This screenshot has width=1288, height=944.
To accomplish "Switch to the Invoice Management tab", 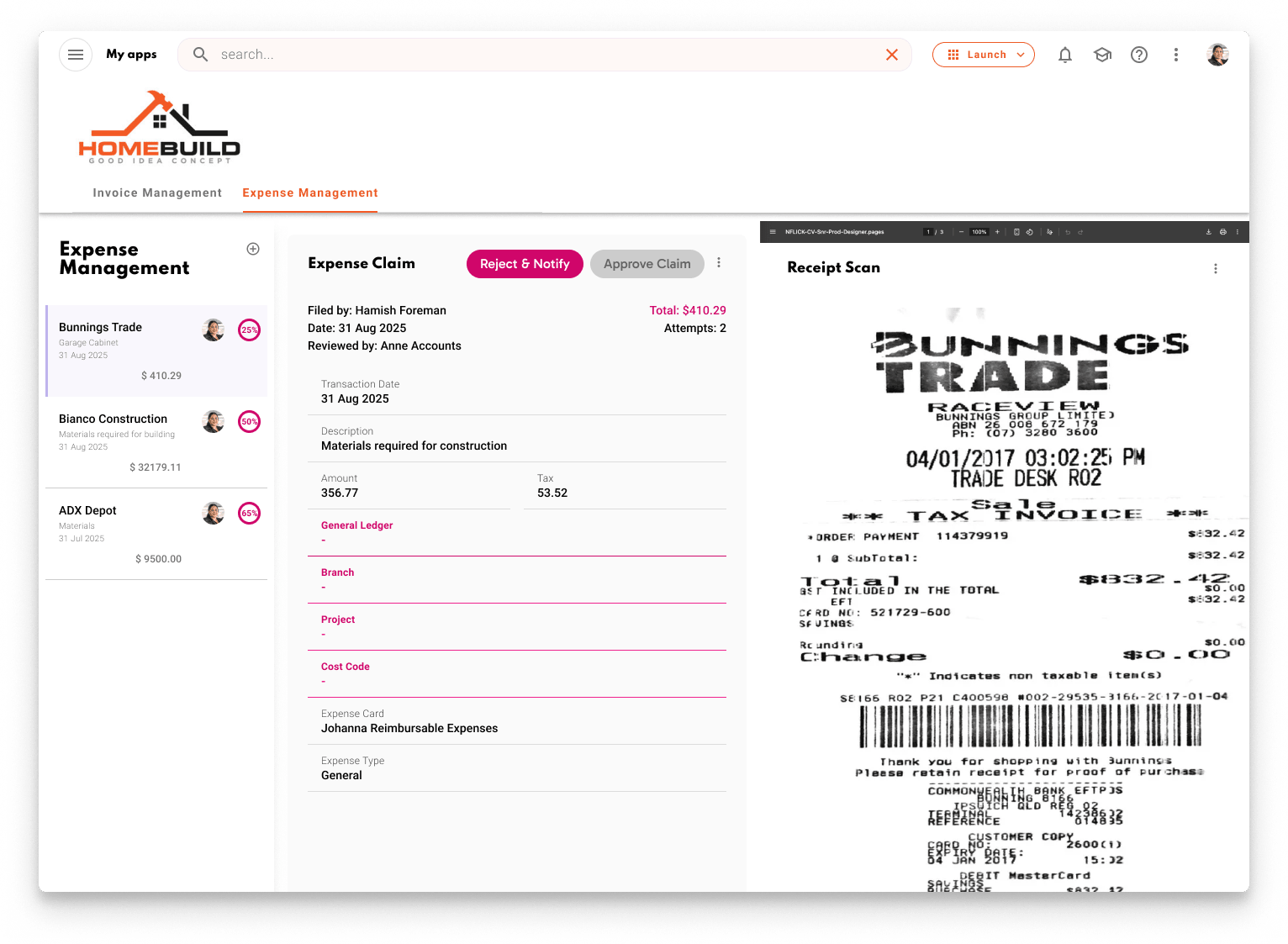I will click(x=157, y=192).
